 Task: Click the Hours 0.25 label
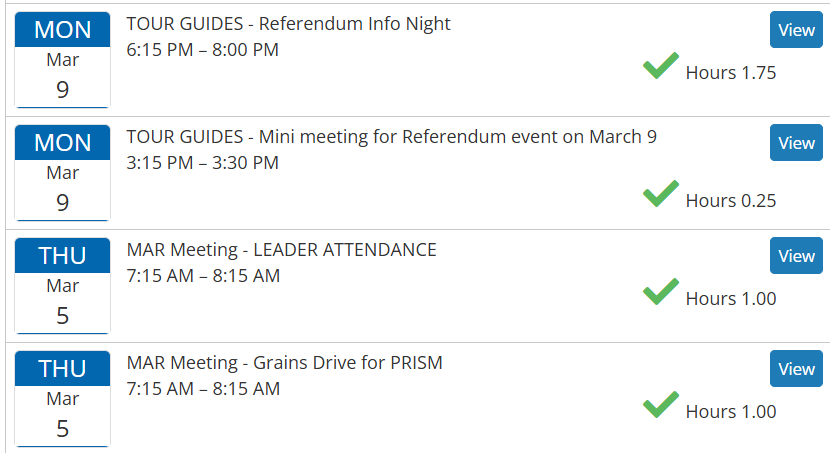coord(730,201)
